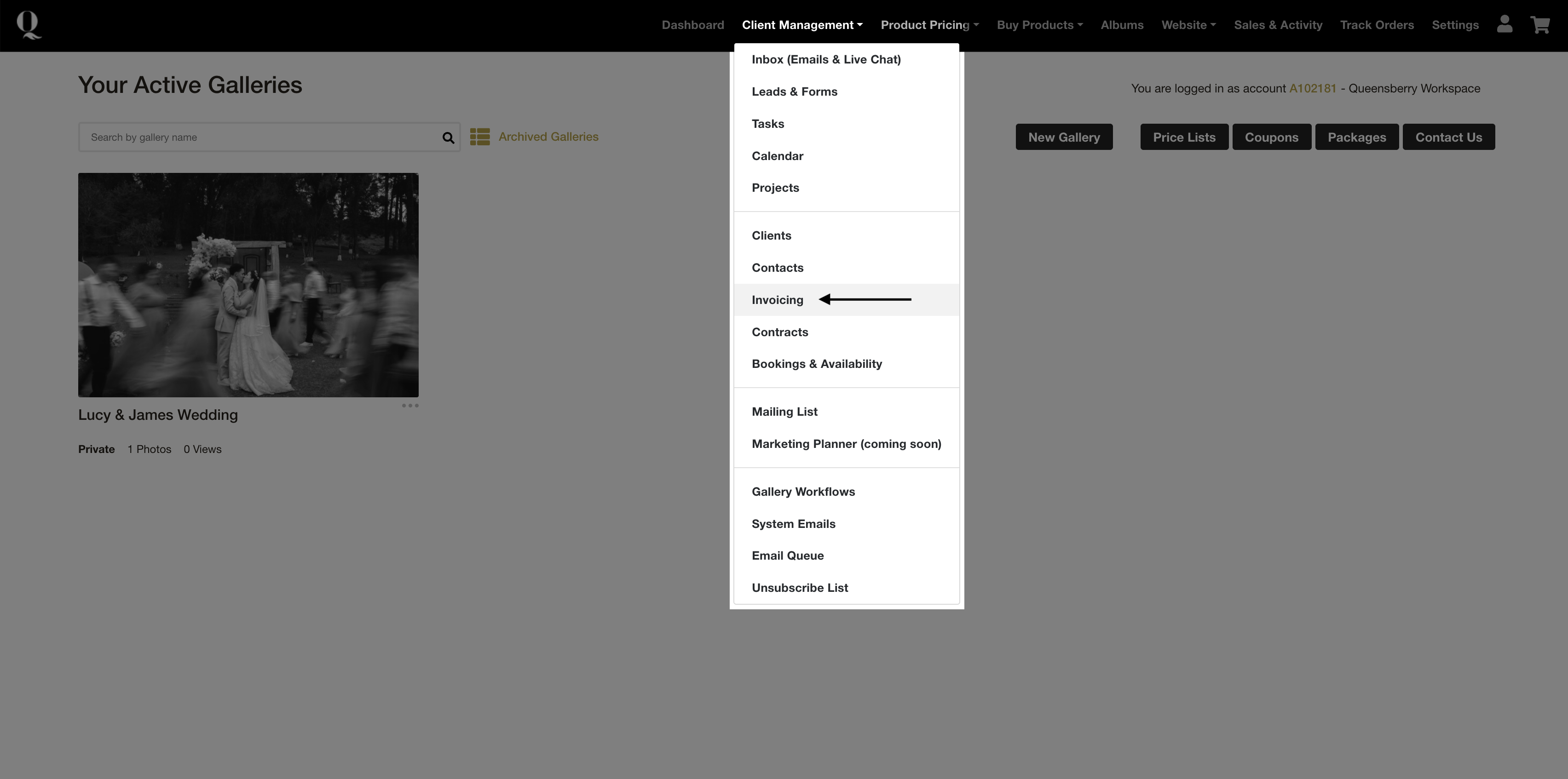Image resolution: width=1568 pixels, height=779 pixels.
Task: Follow the A102181 account link
Action: coord(1312,89)
